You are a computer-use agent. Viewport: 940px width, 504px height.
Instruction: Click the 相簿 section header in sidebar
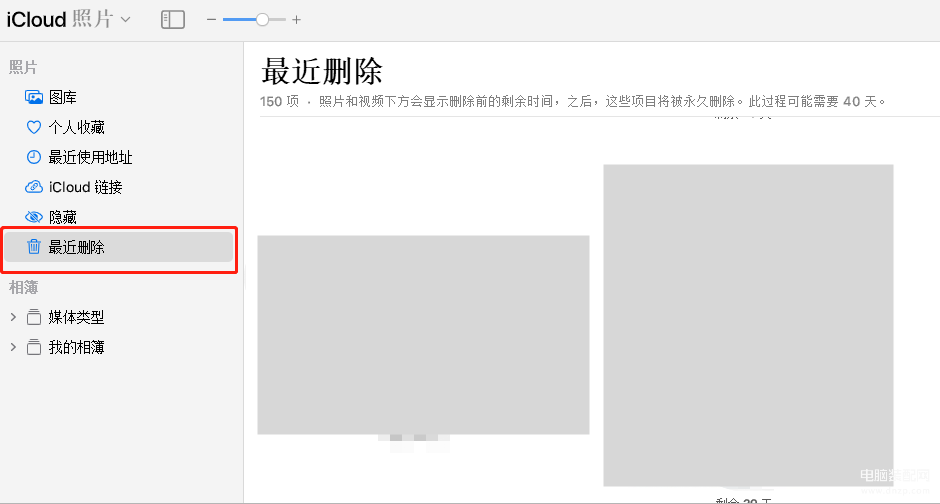(23, 287)
